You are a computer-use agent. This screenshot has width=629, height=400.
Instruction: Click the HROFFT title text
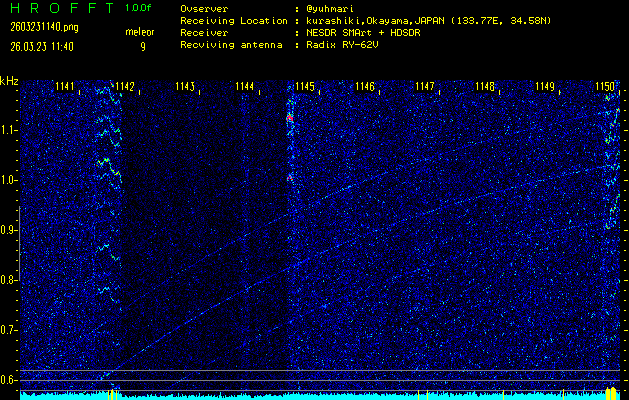(x=55, y=8)
